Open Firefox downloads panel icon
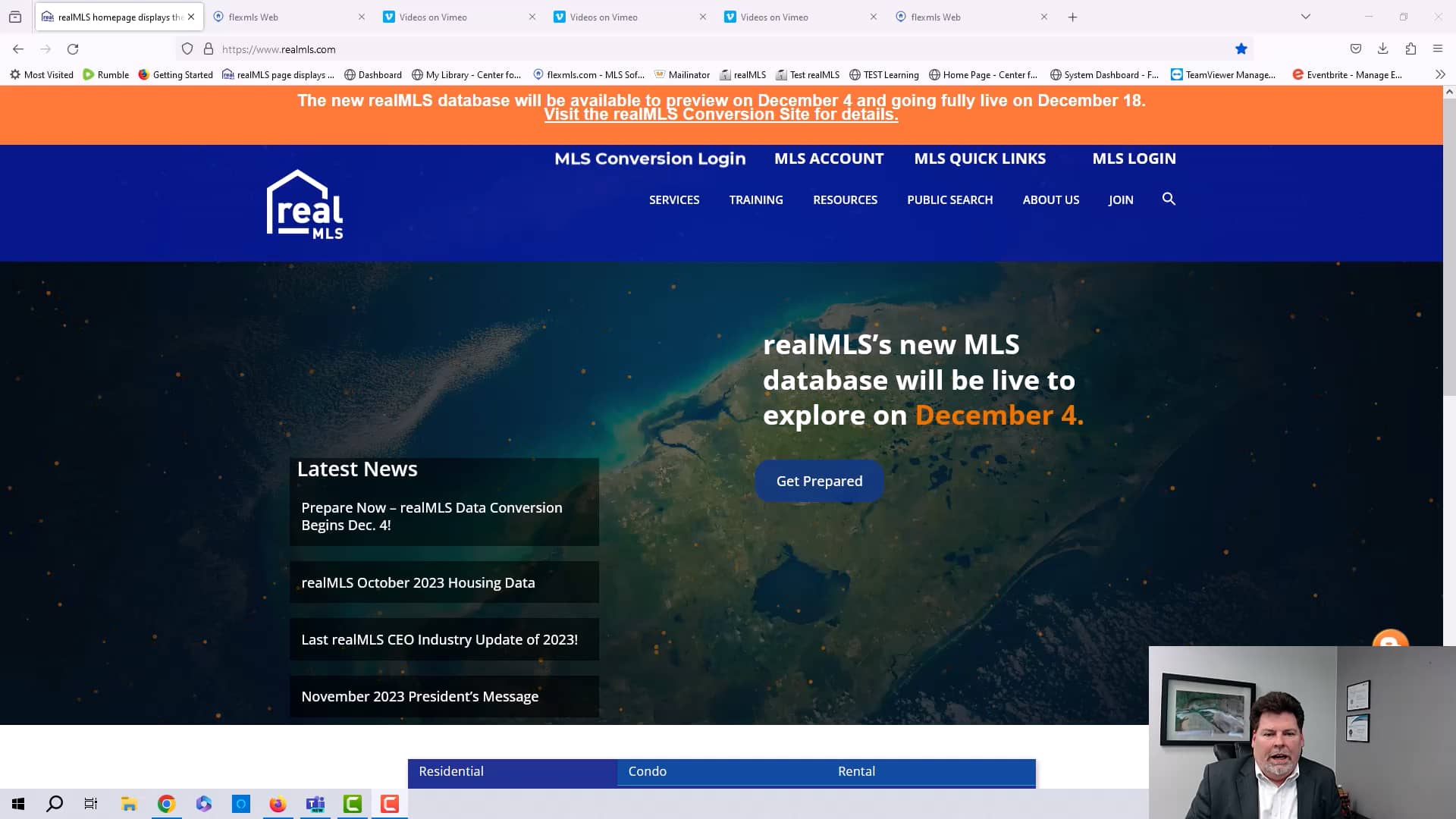The width and height of the screenshot is (1456, 819). 1382,49
